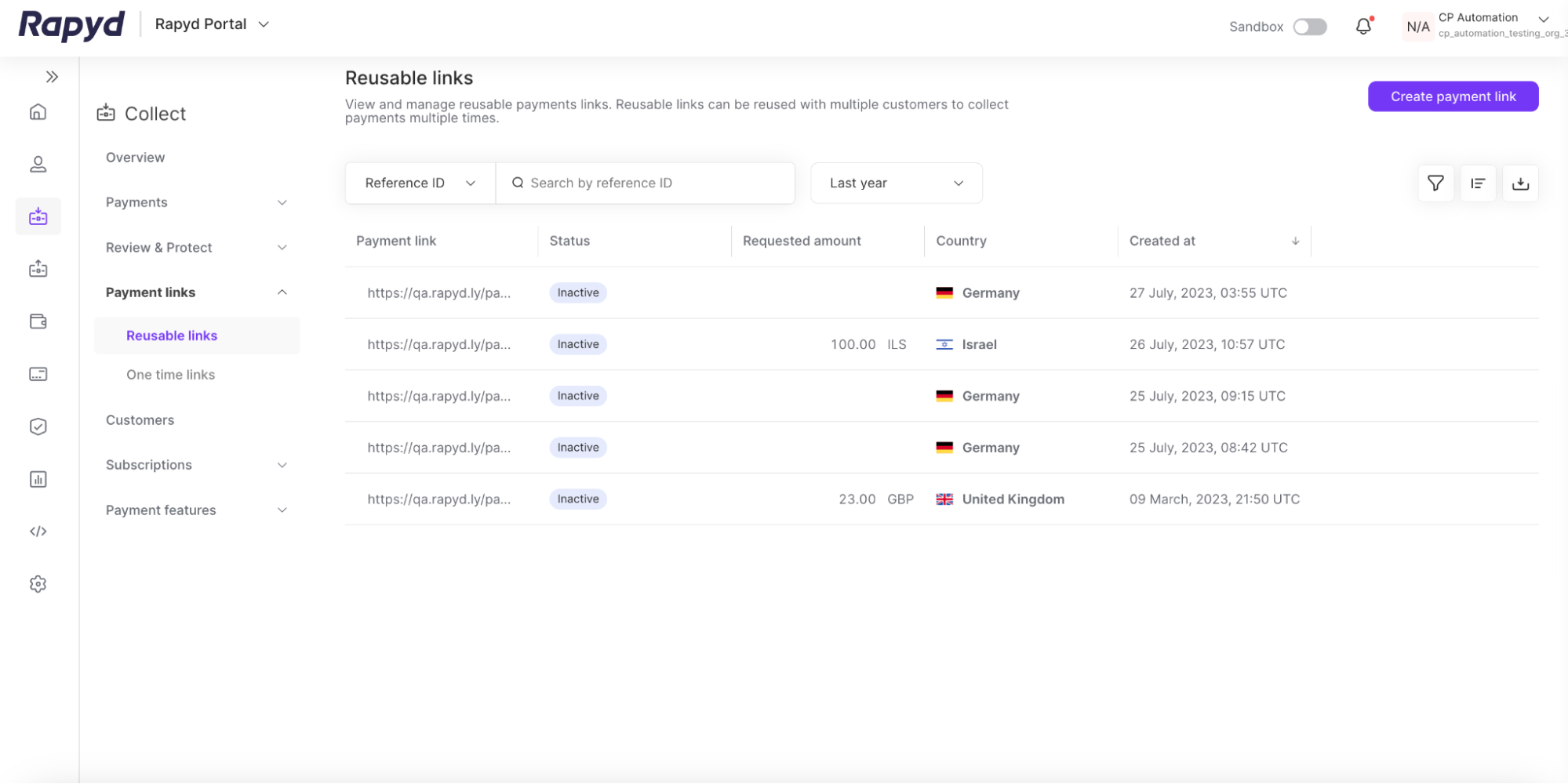Switch to One time links

170,374
